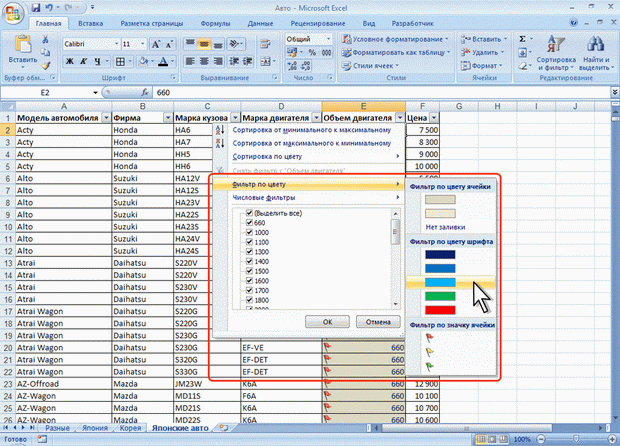Uncheck the 1800 filter value
The height and width of the screenshot is (446, 620).
pos(249,300)
